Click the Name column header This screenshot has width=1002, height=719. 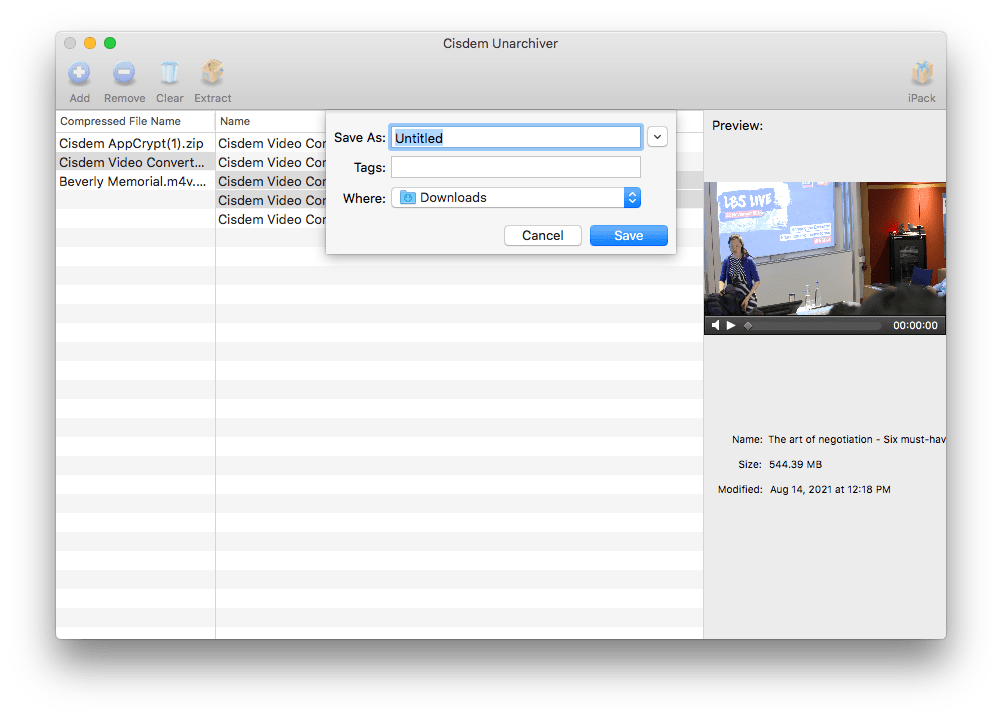coord(270,121)
